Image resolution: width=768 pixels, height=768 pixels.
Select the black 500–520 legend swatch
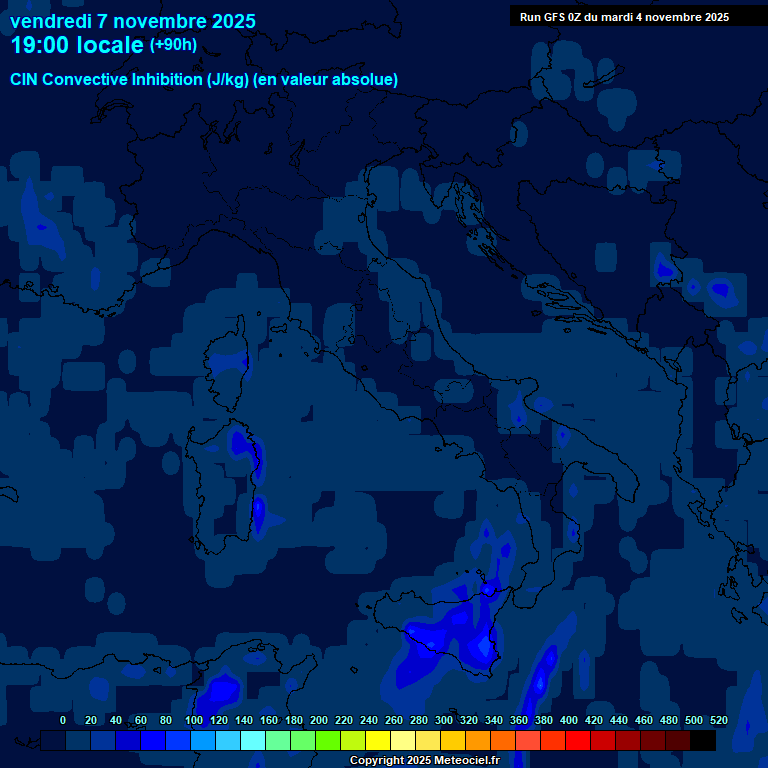[703, 740]
